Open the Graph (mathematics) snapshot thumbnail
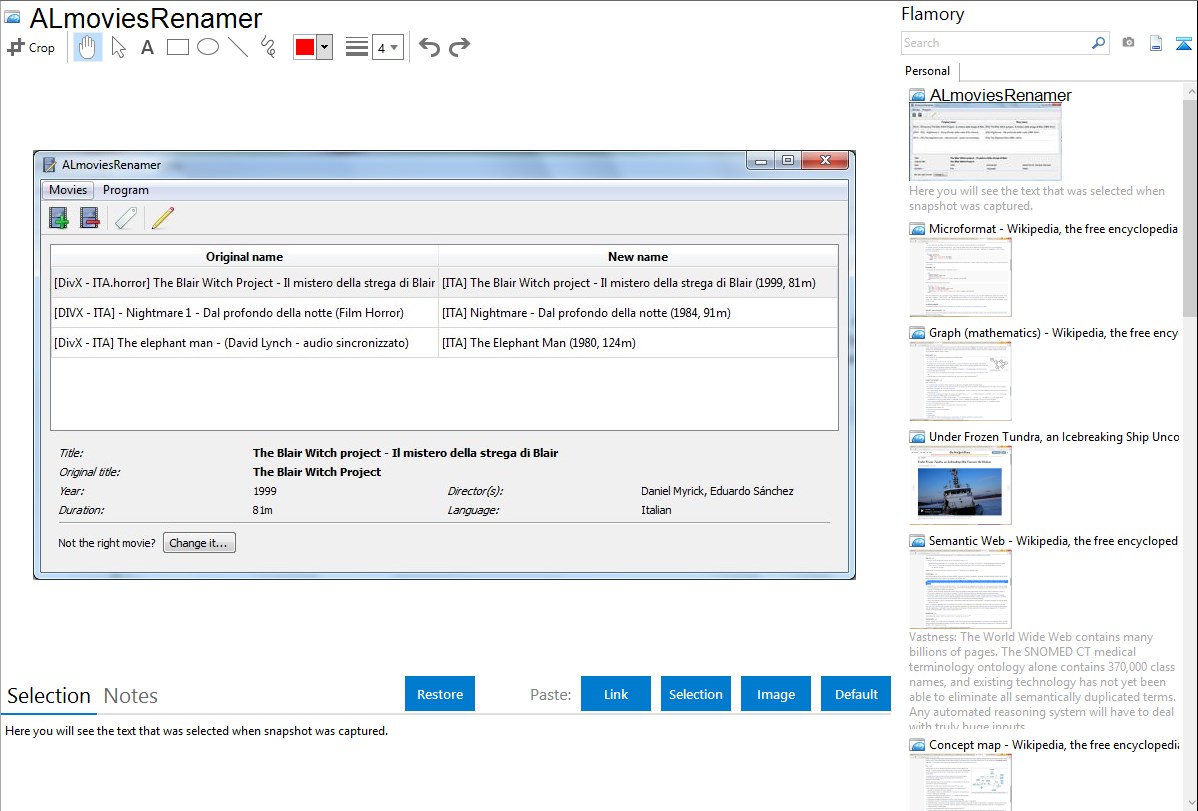 pos(960,381)
